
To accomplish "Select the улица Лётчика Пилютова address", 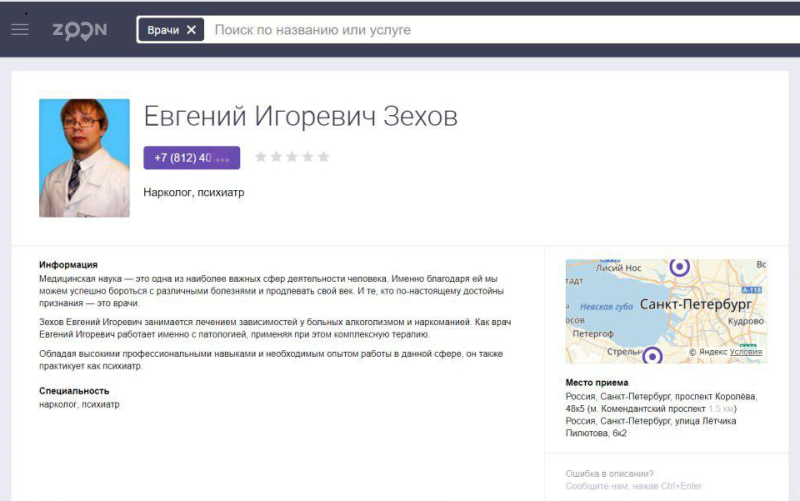I will pos(650,427).
